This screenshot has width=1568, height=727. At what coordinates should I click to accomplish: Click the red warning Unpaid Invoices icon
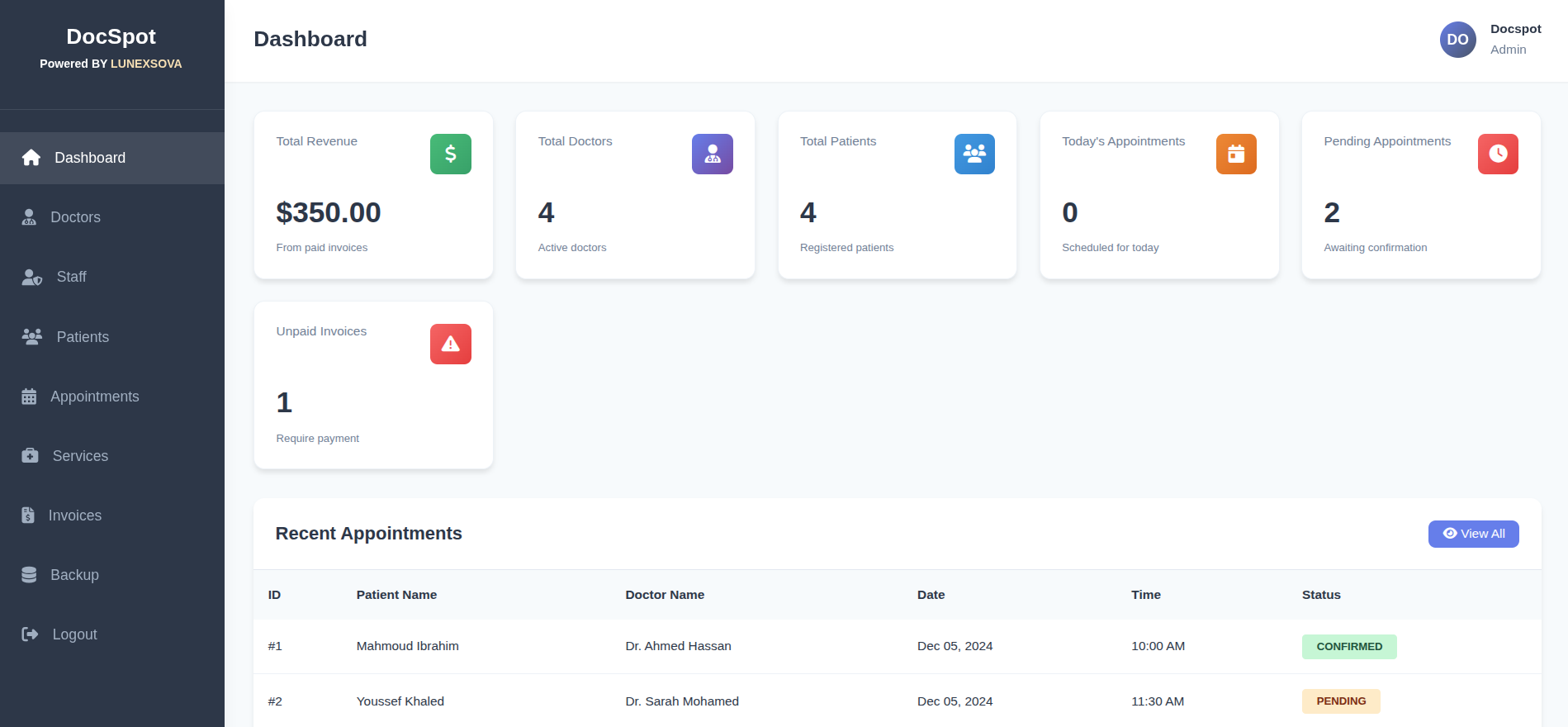click(x=451, y=344)
